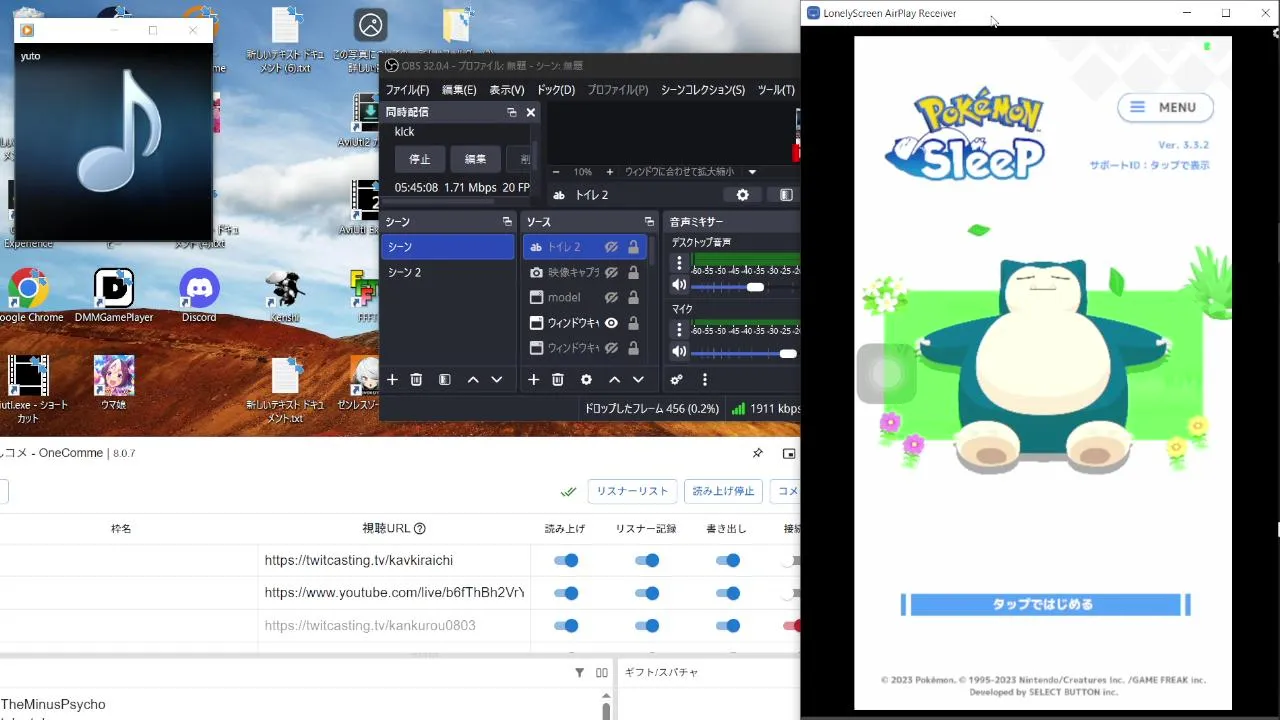1280x720 pixels.
Task: Show the 映像キャプチャ source
Action: [611, 272]
